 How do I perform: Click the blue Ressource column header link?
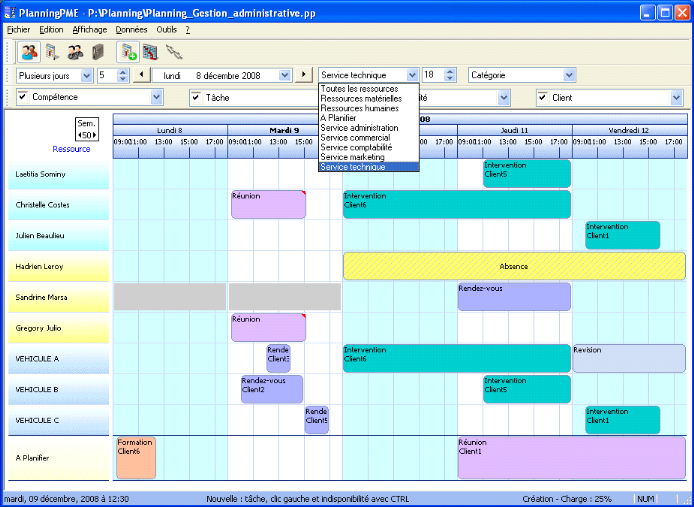pyautogui.click(x=71, y=149)
